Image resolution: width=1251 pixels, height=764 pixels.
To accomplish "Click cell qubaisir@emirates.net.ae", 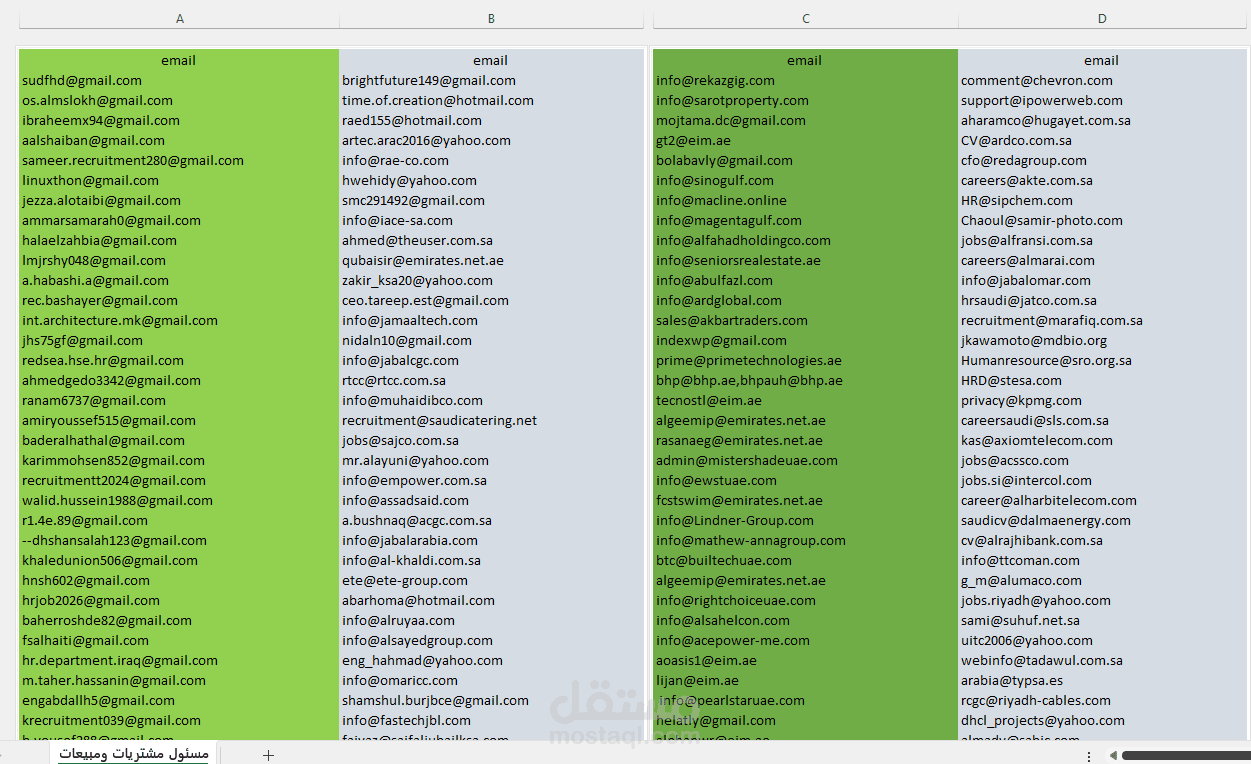I will pyautogui.click(x=491, y=260).
